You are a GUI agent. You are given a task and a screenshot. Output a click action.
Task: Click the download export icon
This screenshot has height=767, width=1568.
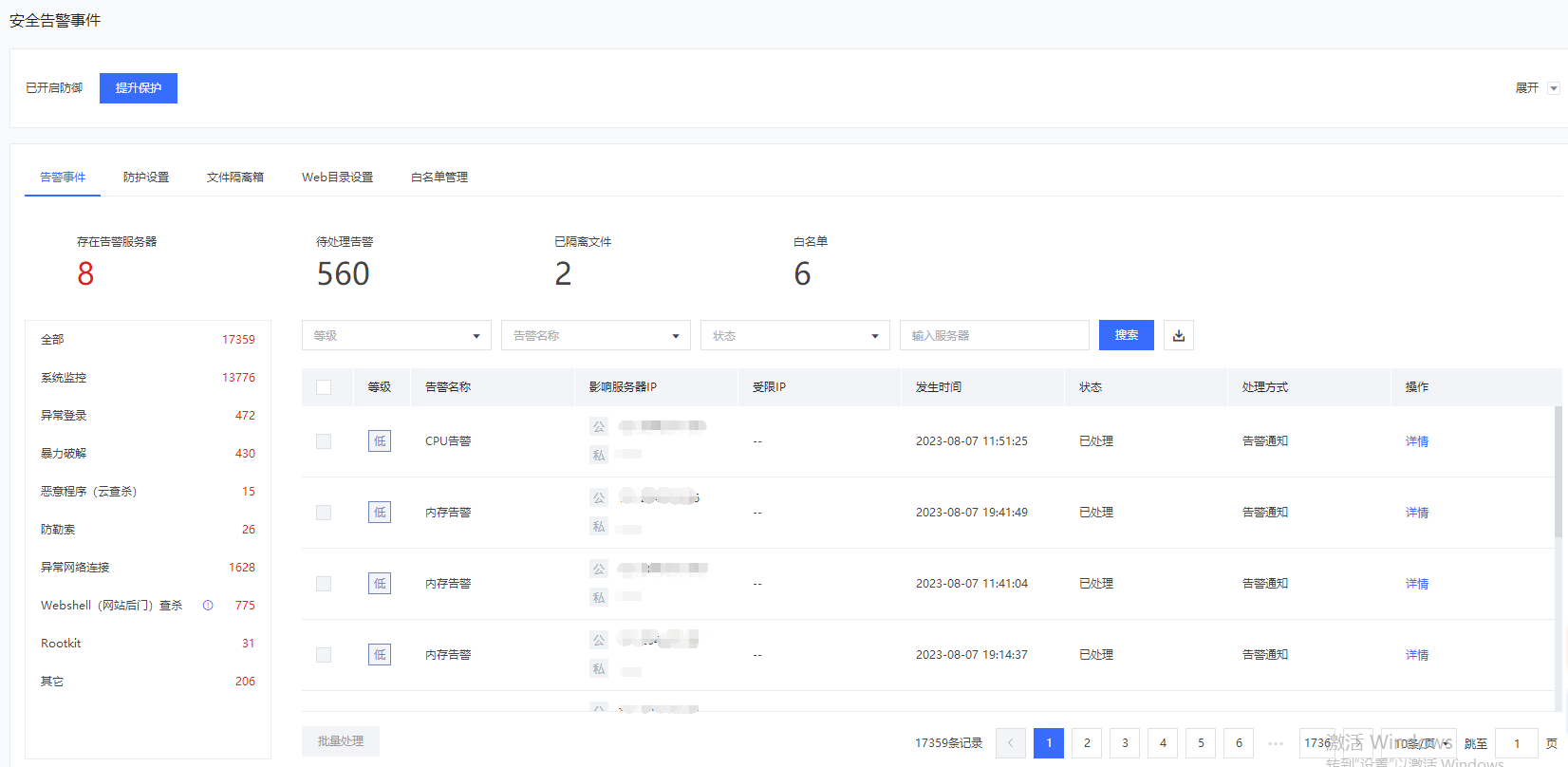[x=1178, y=335]
